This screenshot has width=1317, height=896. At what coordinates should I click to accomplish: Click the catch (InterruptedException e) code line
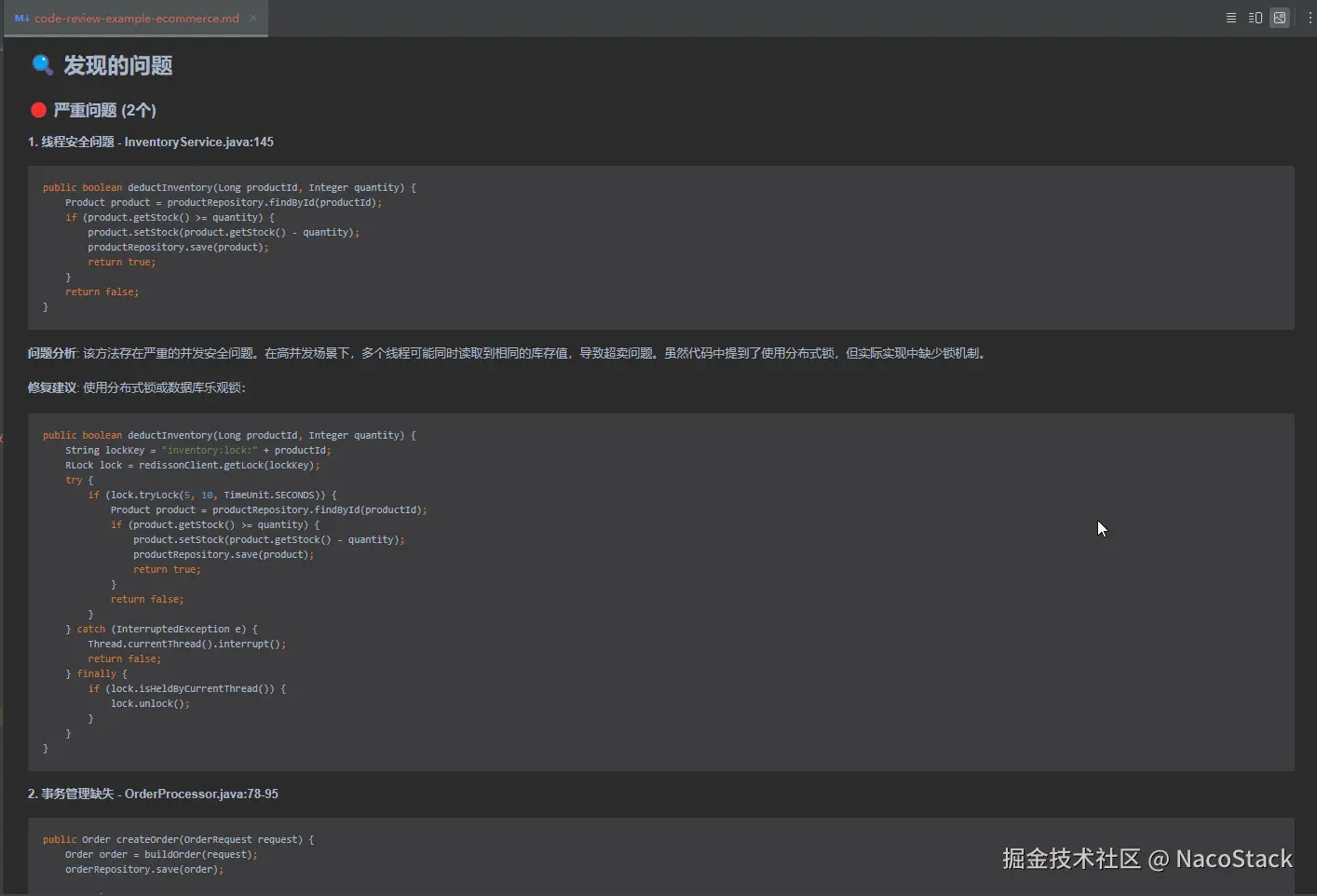[161, 629]
